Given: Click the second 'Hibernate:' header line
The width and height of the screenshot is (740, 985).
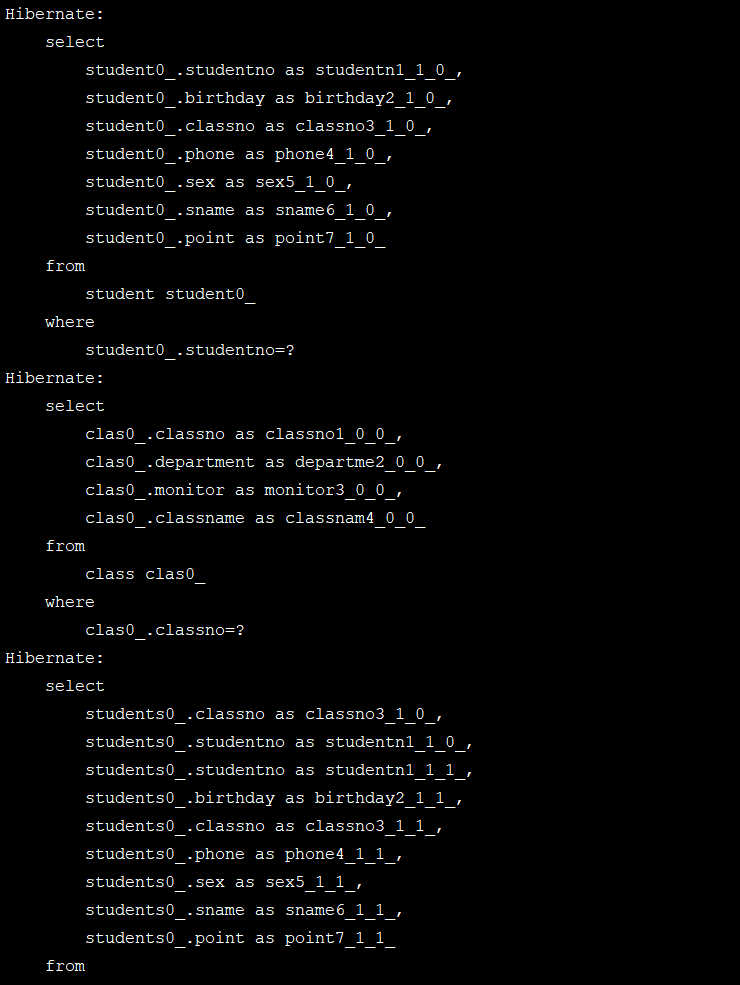Looking at the screenshot, I should [55, 378].
